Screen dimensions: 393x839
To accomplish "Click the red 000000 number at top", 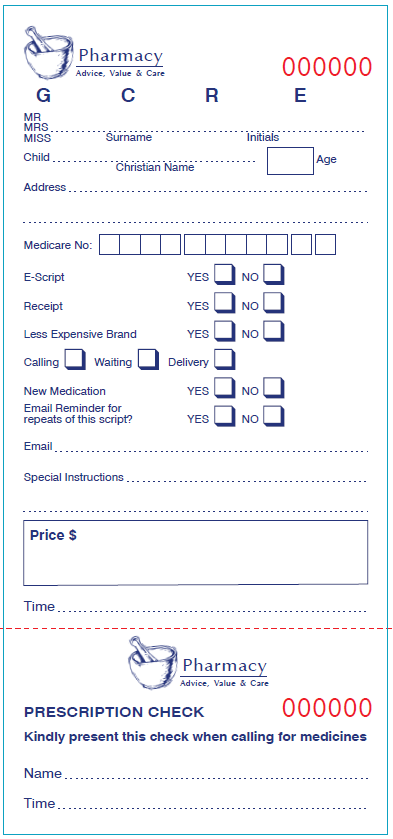I will coord(327,67).
